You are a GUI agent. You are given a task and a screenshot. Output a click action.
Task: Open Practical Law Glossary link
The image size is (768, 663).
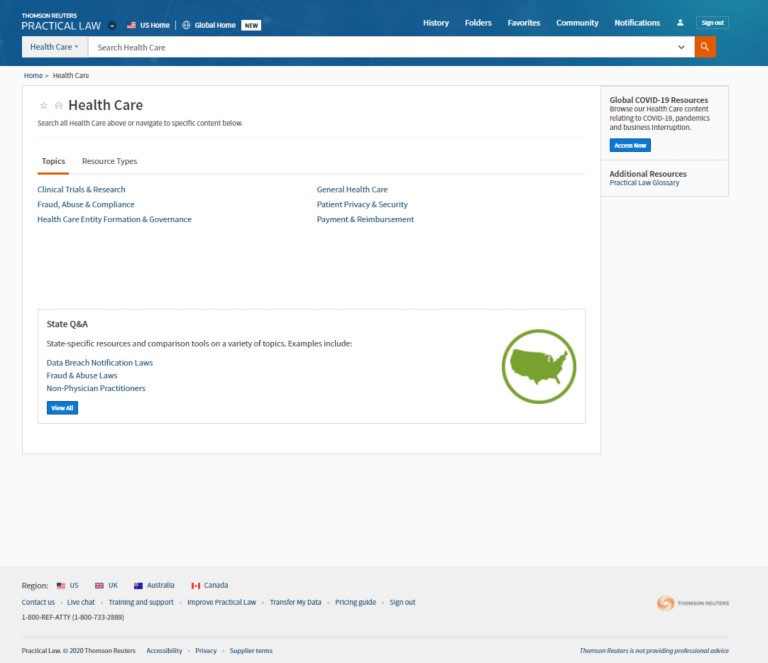[644, 183]
